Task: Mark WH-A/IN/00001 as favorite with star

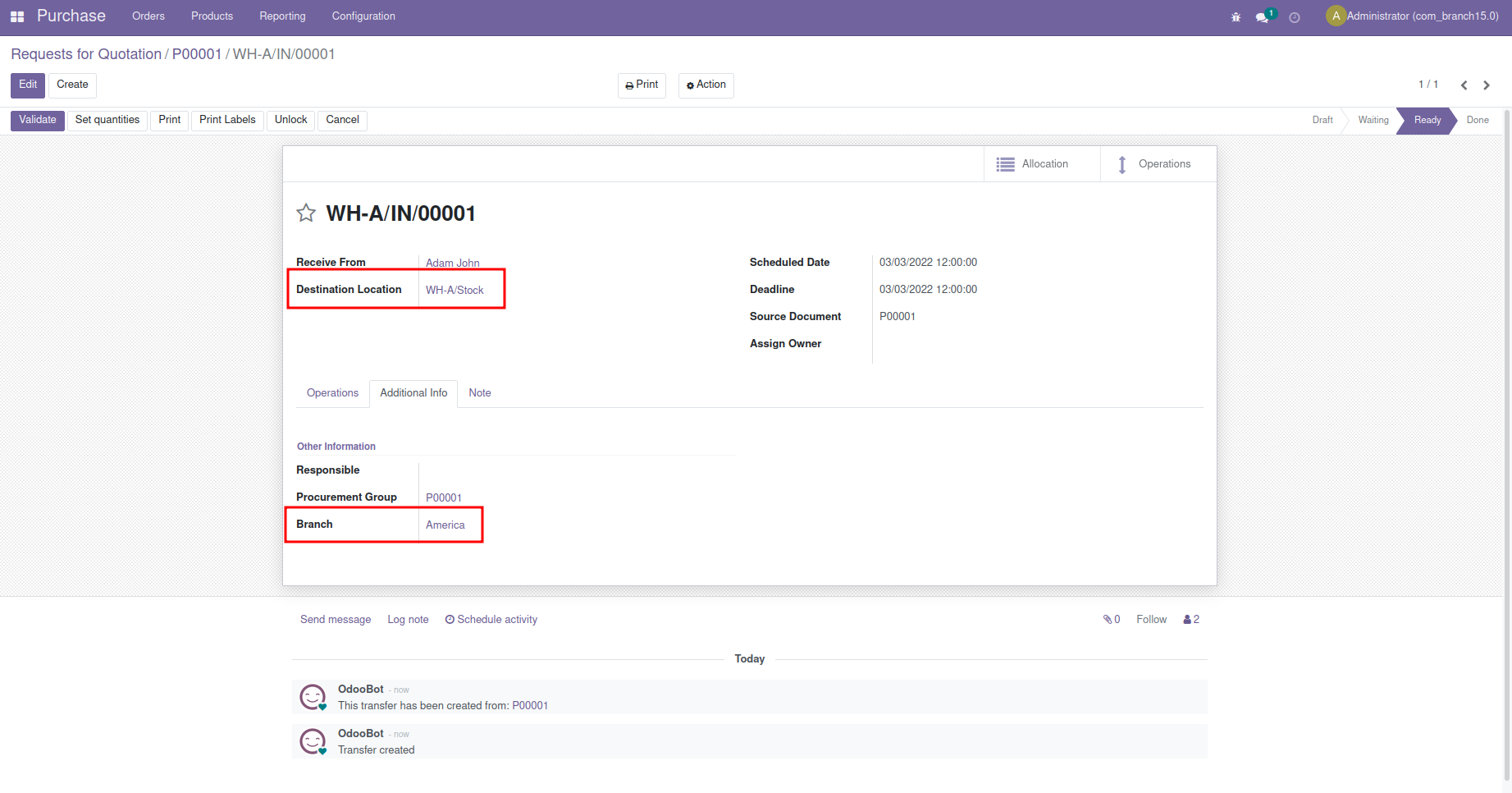Action: coord(306,213)
